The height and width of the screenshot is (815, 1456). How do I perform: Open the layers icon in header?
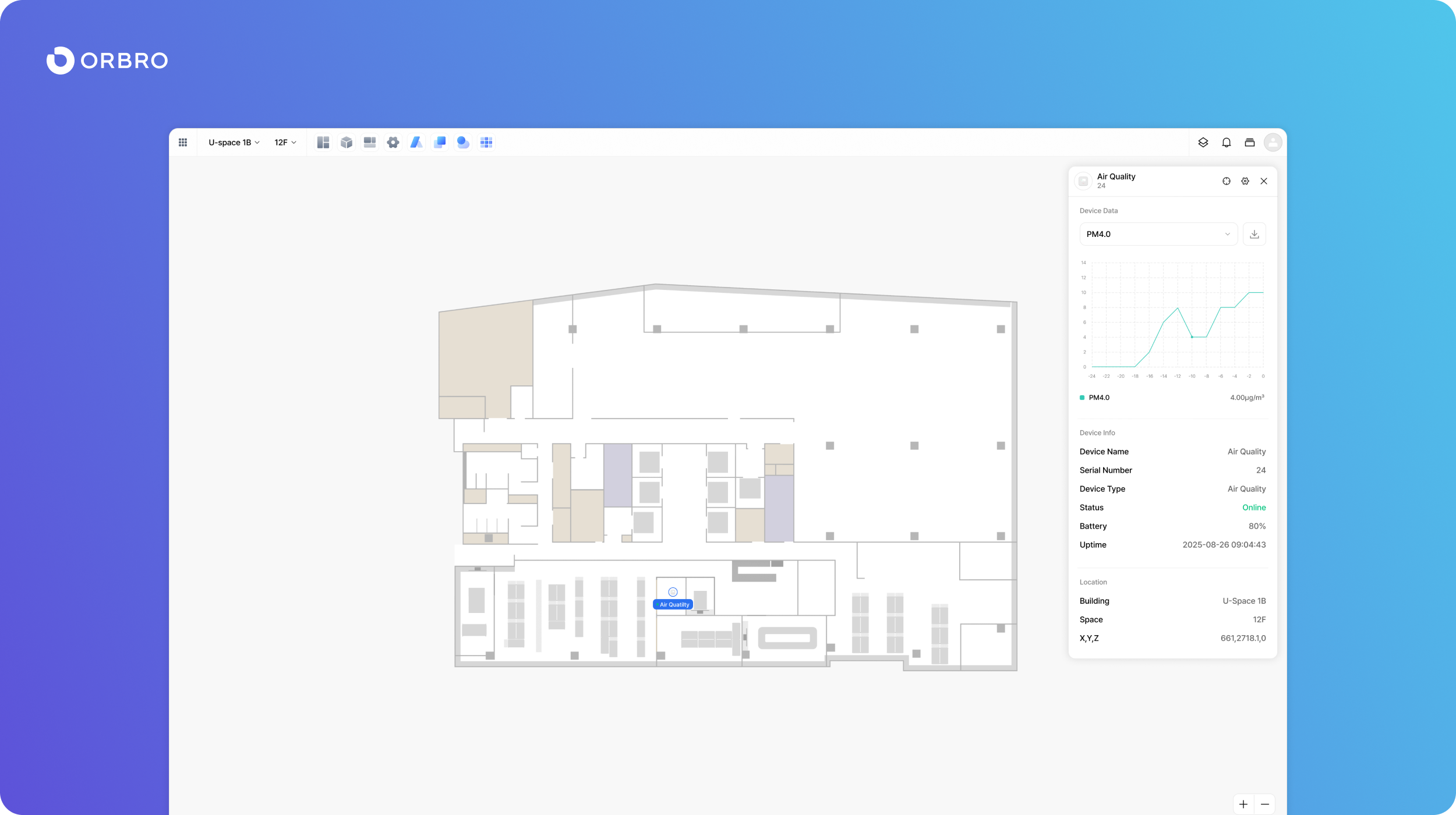(x=1203, y=143)
